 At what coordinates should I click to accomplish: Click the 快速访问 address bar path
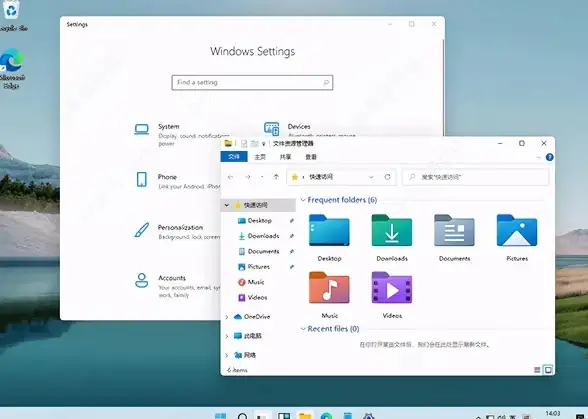tap(321, 177)
